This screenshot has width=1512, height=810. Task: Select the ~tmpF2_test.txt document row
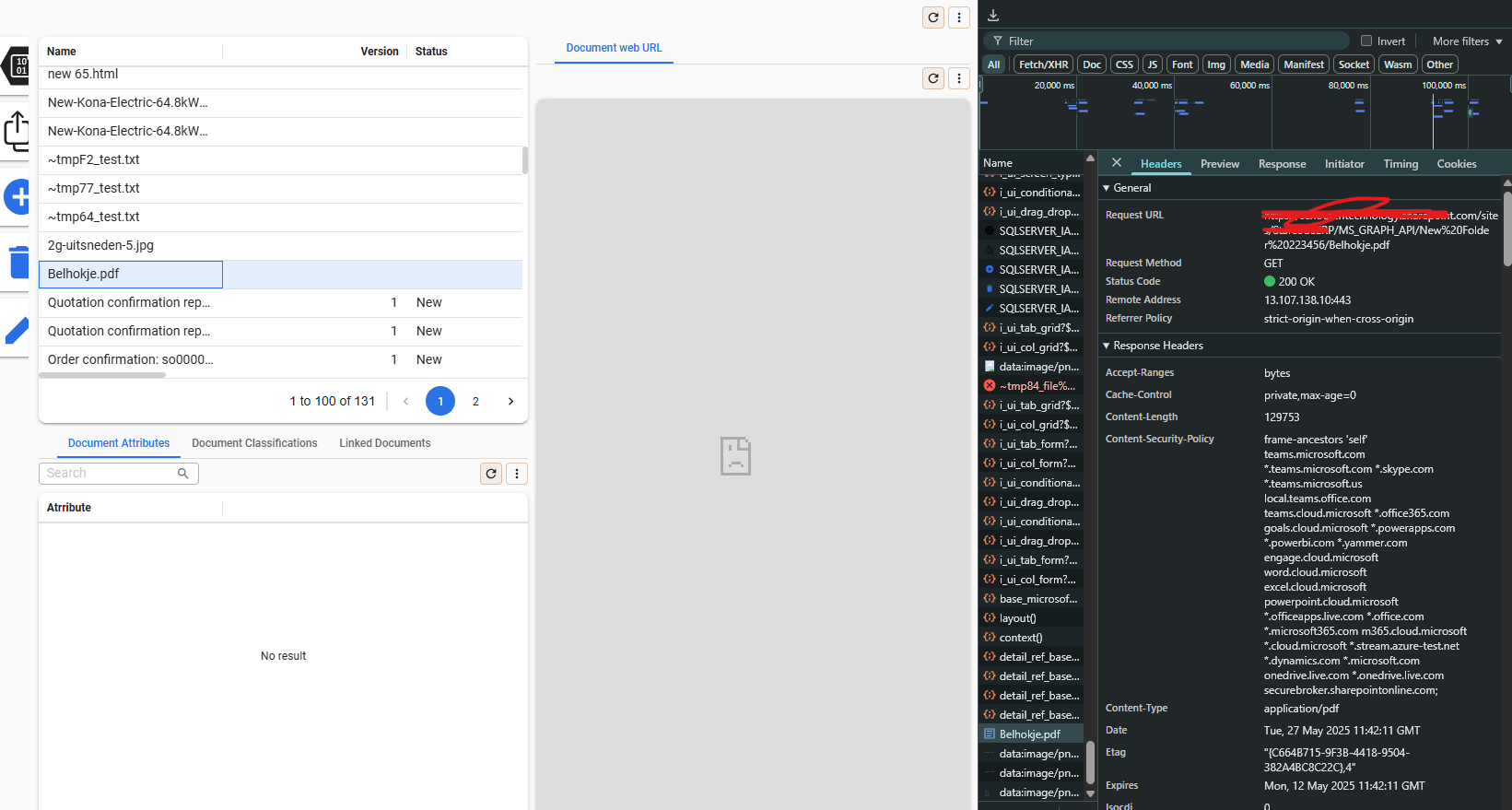click(280, 159)
